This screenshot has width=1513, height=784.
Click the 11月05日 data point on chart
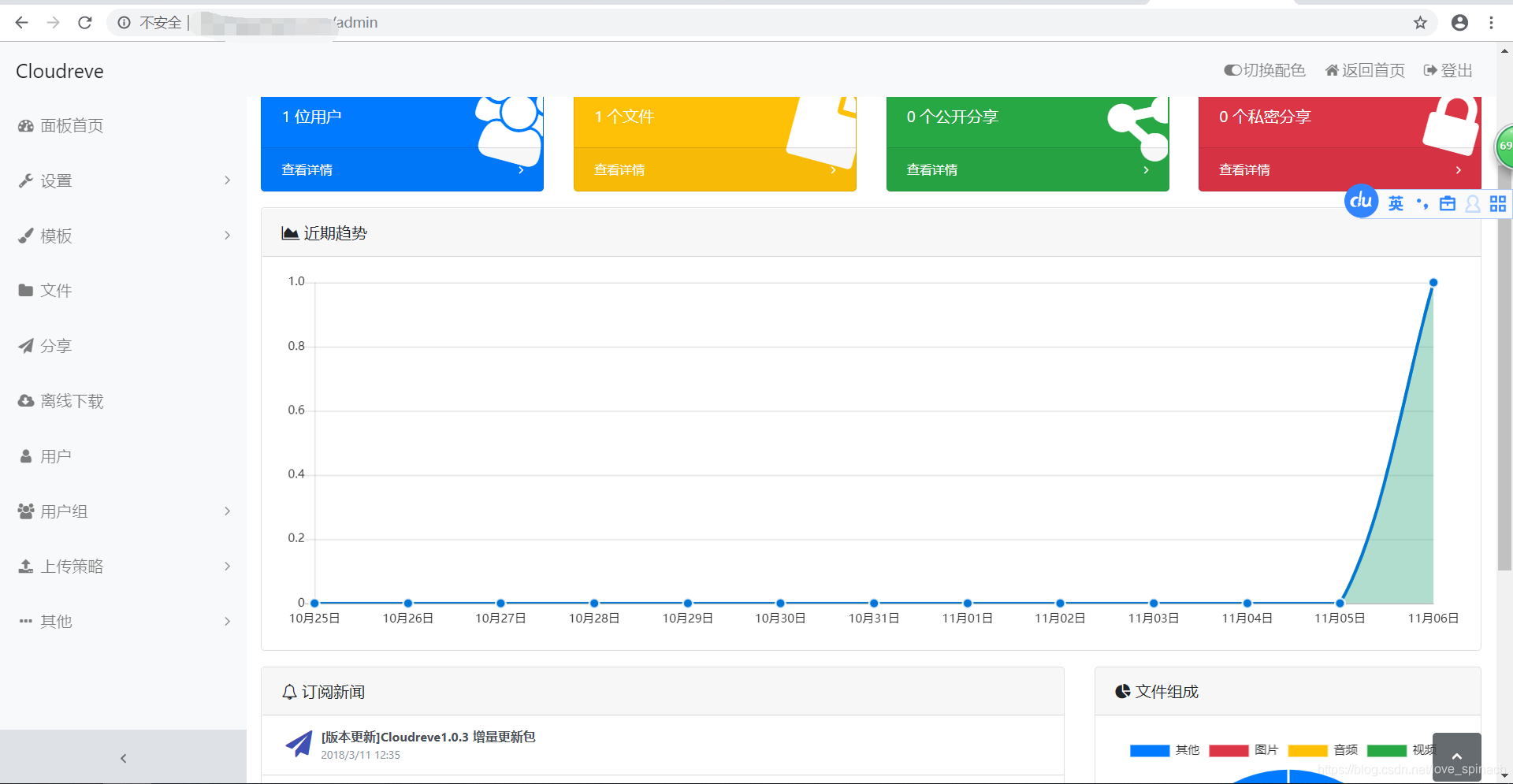(x=1340, y=603)
